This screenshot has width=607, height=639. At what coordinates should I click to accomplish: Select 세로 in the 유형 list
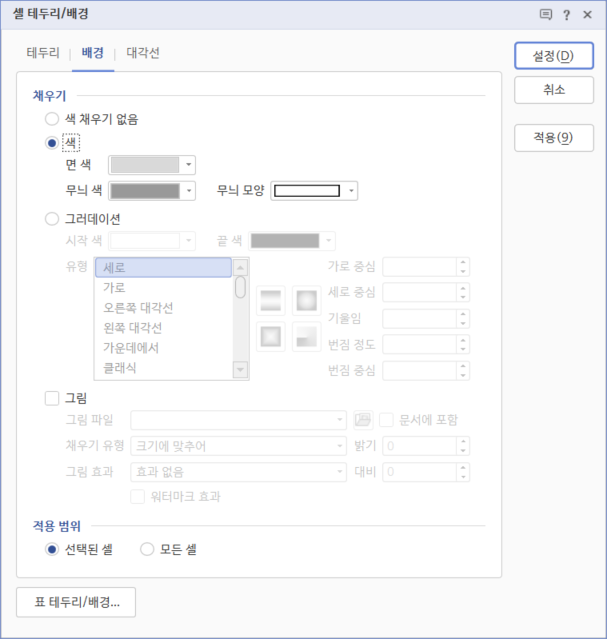coord(163,268)
